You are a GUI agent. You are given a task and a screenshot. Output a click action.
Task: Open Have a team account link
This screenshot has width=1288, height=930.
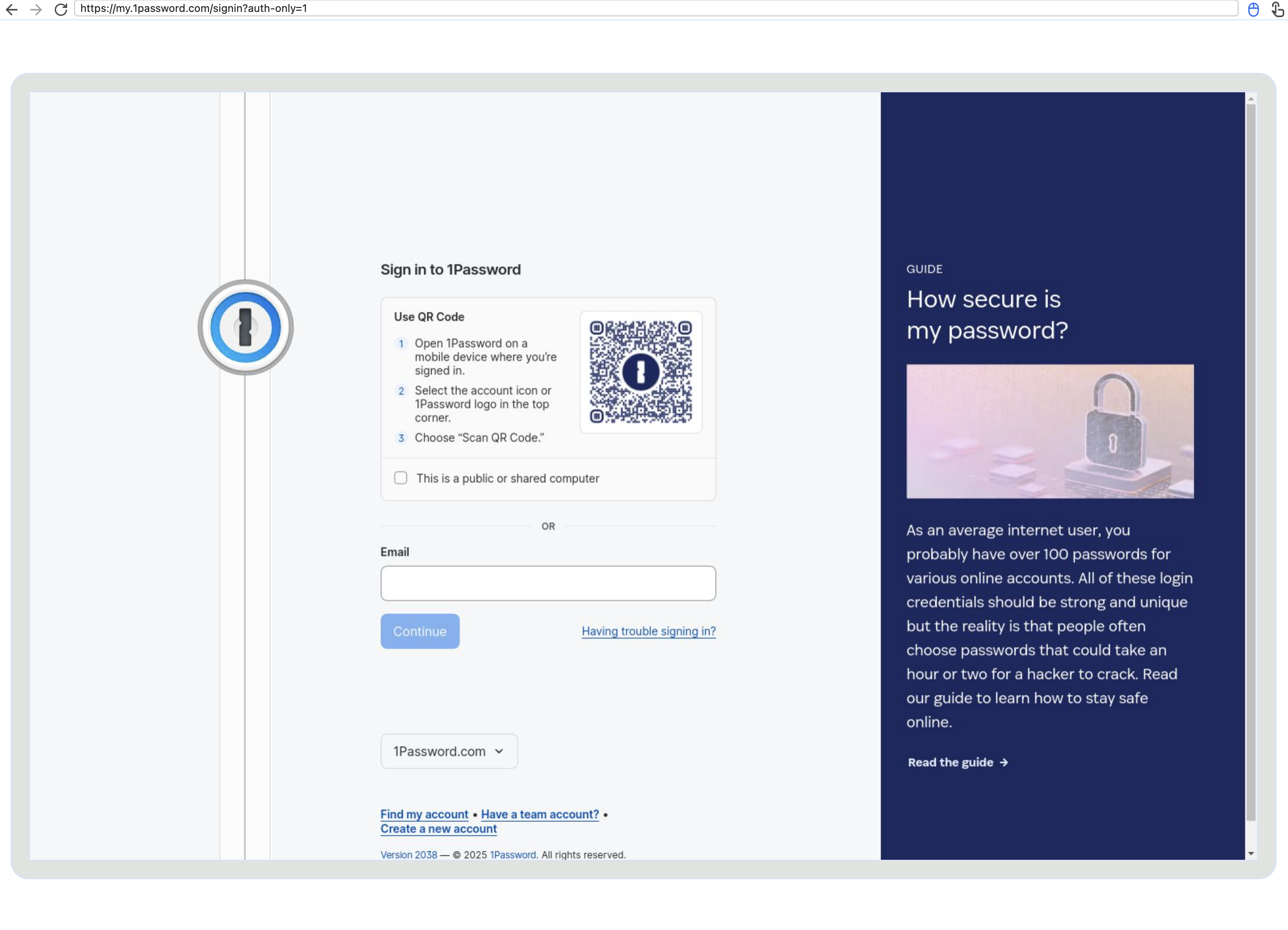pyautogui.click(x=539, y=814)
